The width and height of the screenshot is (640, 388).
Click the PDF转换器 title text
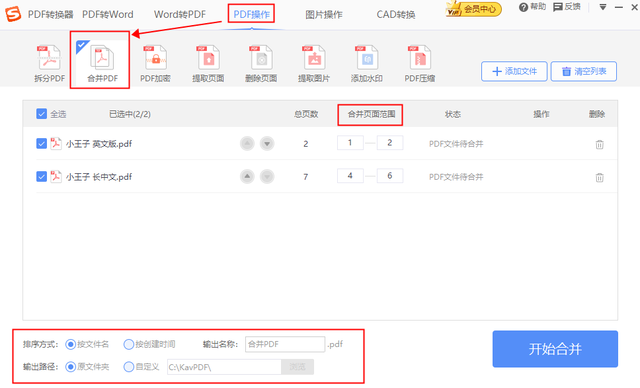[x=51, y=15]
